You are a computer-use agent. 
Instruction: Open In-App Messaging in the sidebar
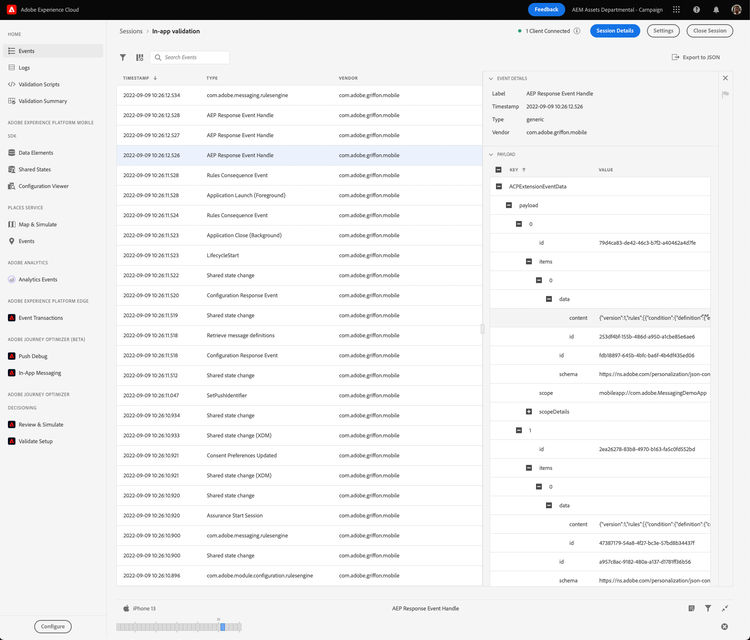(x=40, y=373)
